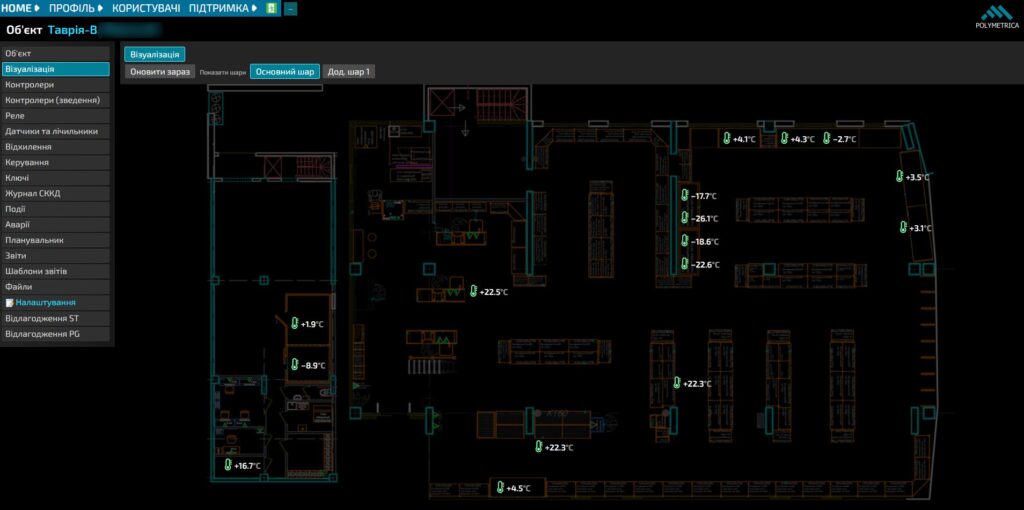Click the thermometer next to −2.7°C
The width and height of the screenshot is (1024, 510).
click(x=827, y=138)
